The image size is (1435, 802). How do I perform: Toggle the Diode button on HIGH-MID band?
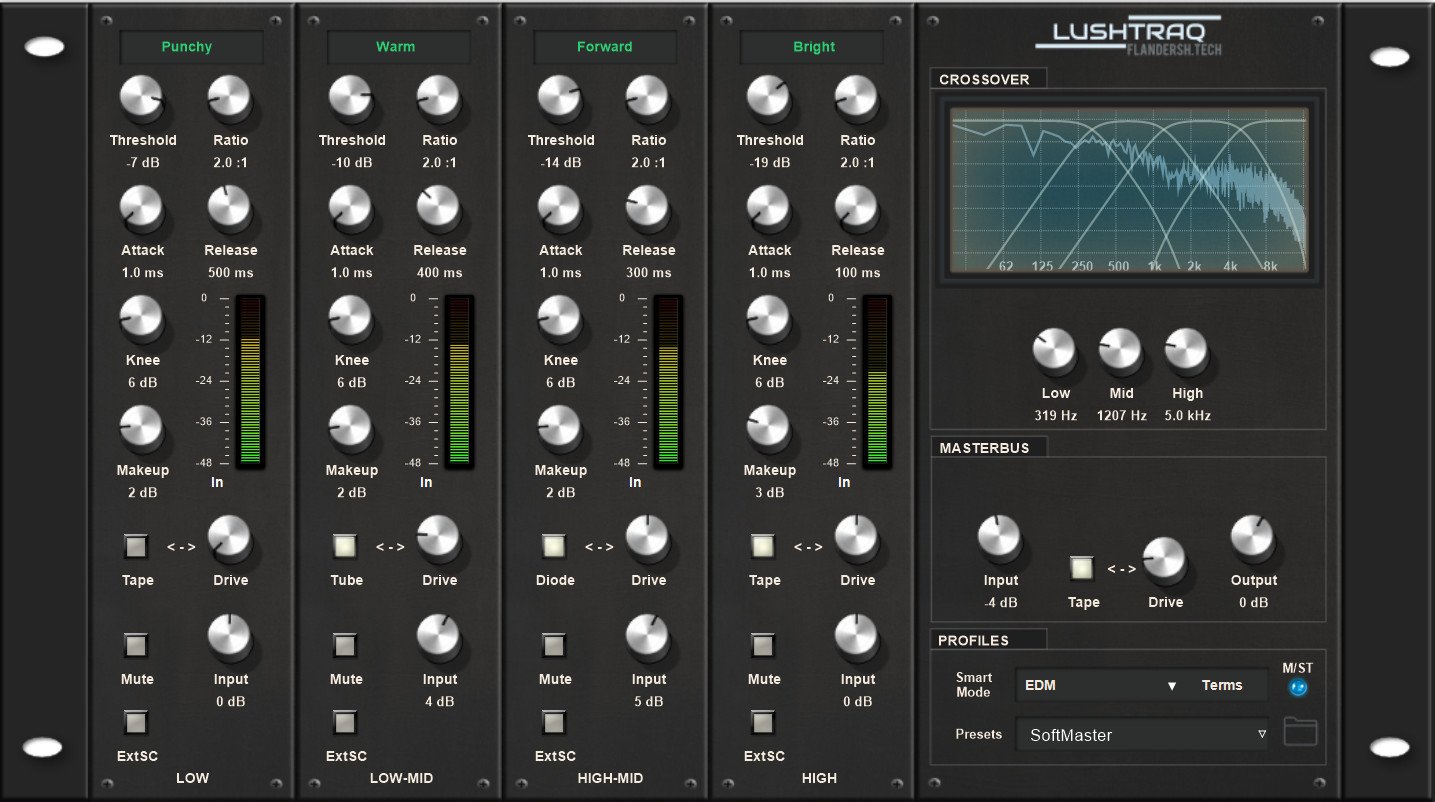click(554, 546)
